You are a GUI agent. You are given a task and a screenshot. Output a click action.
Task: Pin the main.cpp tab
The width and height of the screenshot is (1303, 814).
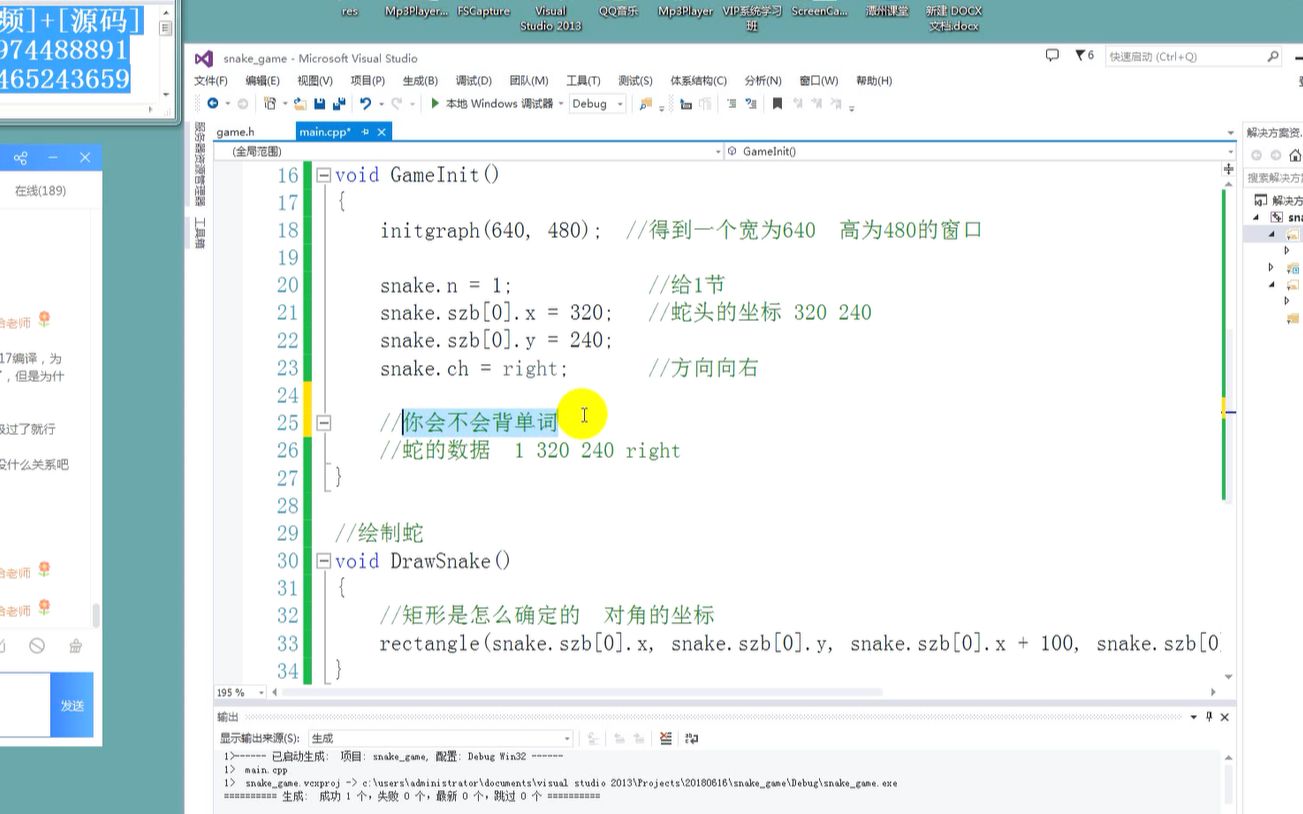click(x=365, y=131)
